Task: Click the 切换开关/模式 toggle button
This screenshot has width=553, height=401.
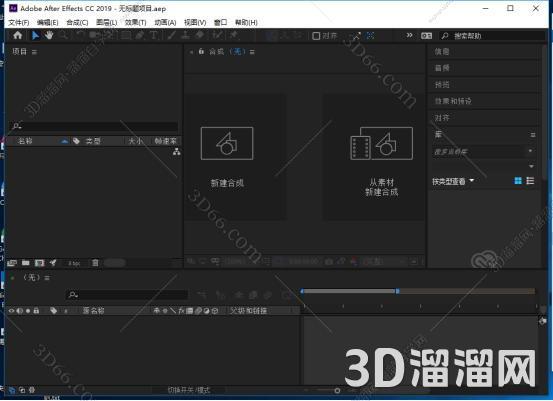Action: click(189, 390)
